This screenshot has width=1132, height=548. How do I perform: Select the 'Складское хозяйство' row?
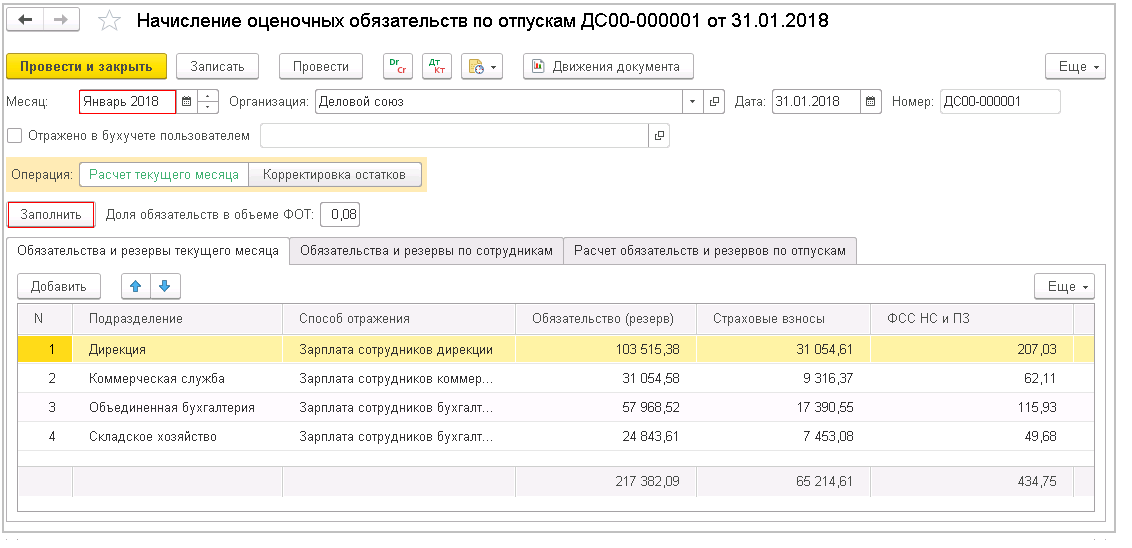556,436
